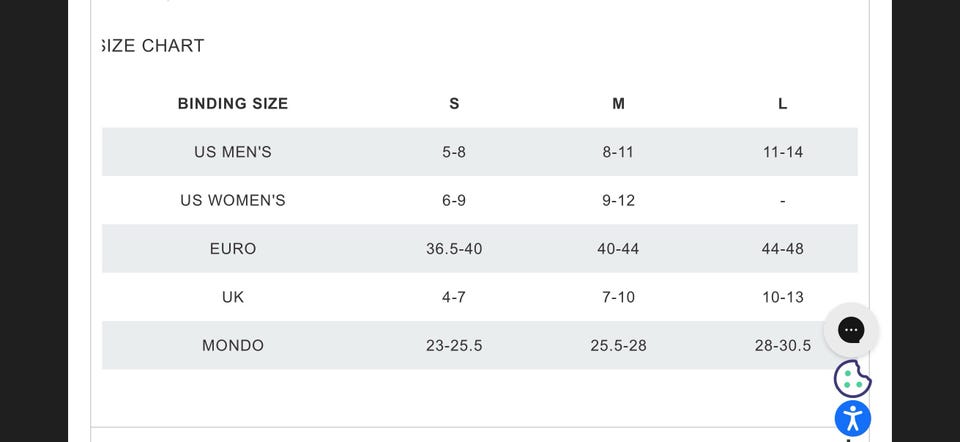
Task: Select the S size column header
Action: [454, 104]
